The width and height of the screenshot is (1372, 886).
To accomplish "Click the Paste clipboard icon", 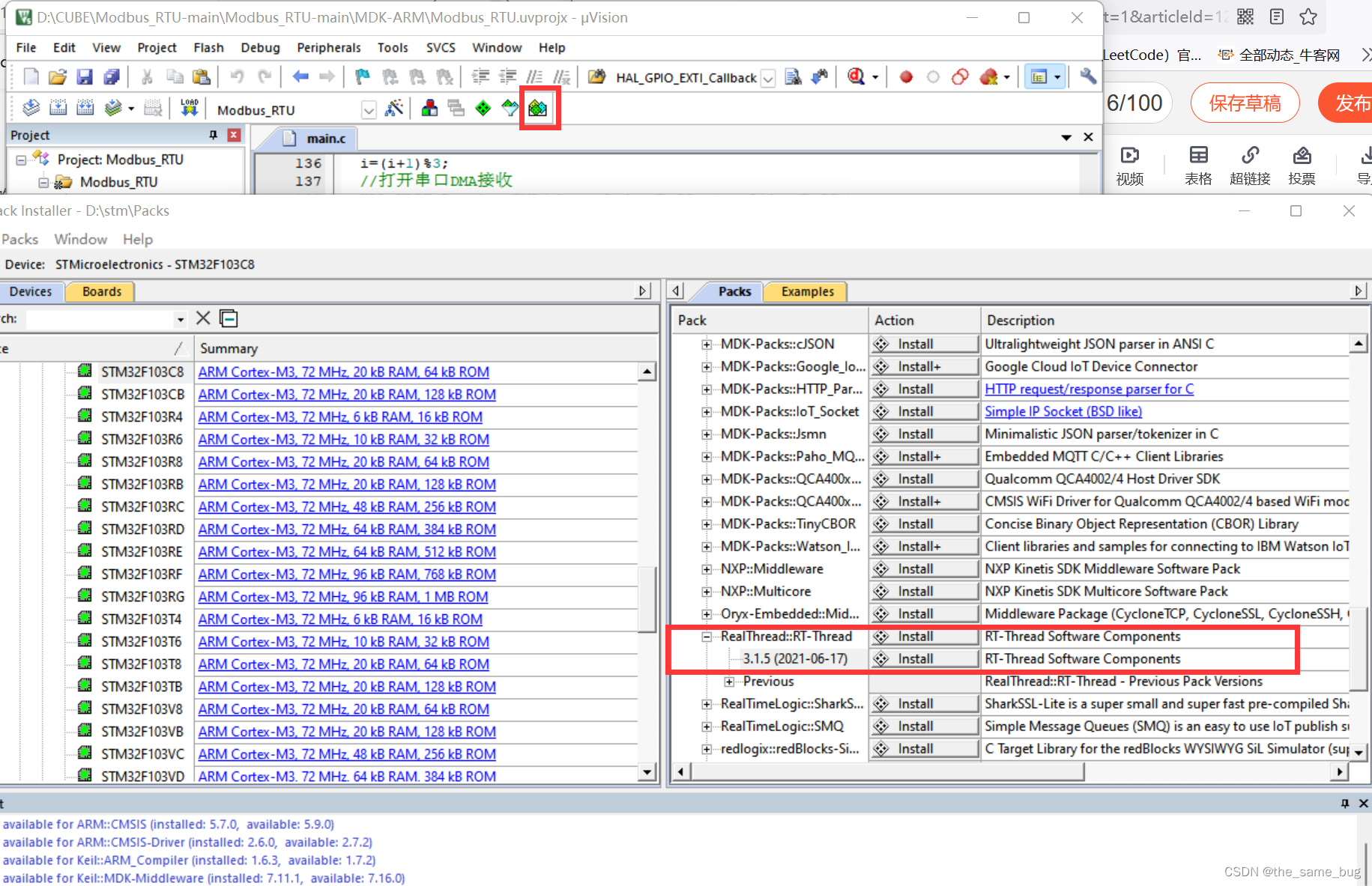I will (x=201, y=77).
